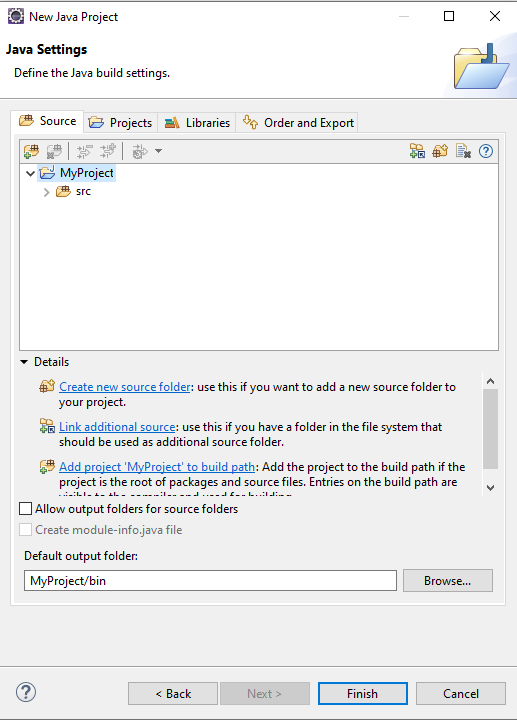Click the dialog help button at bottom left

pyautogui.click(x=26, y=692)
